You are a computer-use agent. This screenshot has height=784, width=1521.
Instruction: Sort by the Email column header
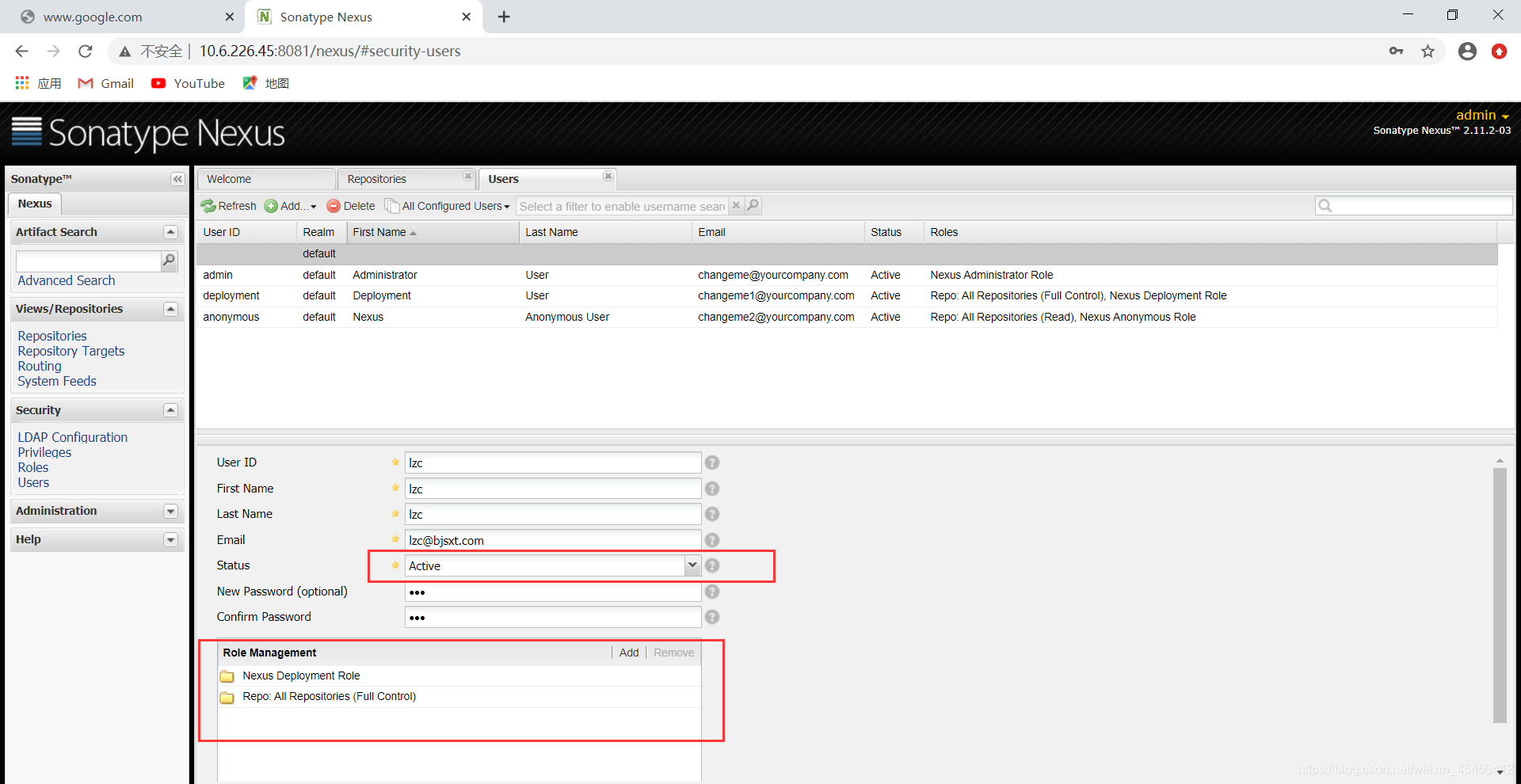coord(777,232)
